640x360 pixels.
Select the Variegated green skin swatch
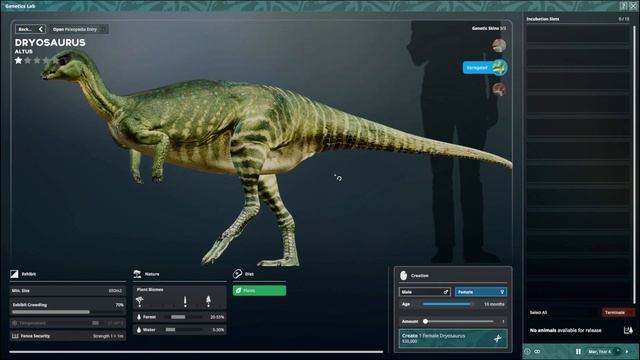(499, 67)
